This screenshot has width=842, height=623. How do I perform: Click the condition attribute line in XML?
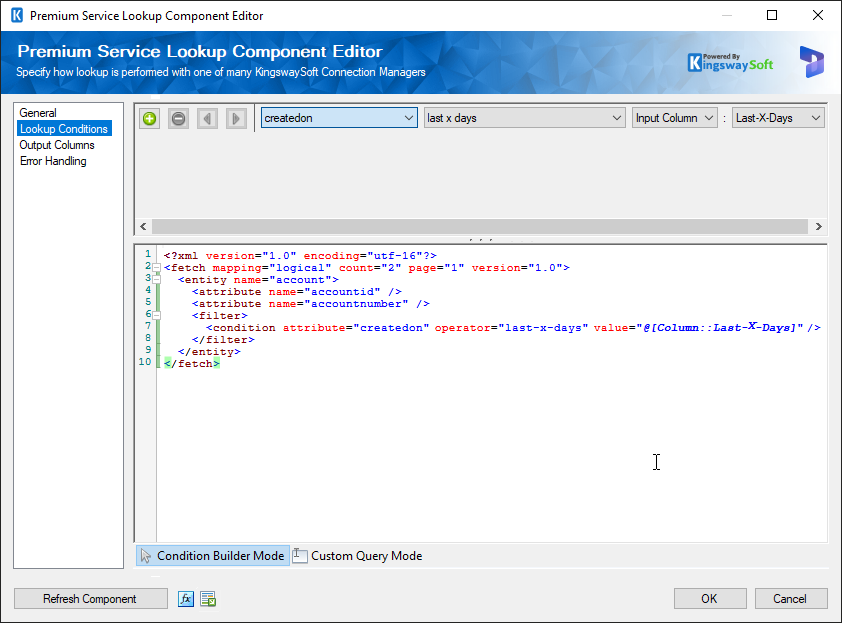(513, 328)
